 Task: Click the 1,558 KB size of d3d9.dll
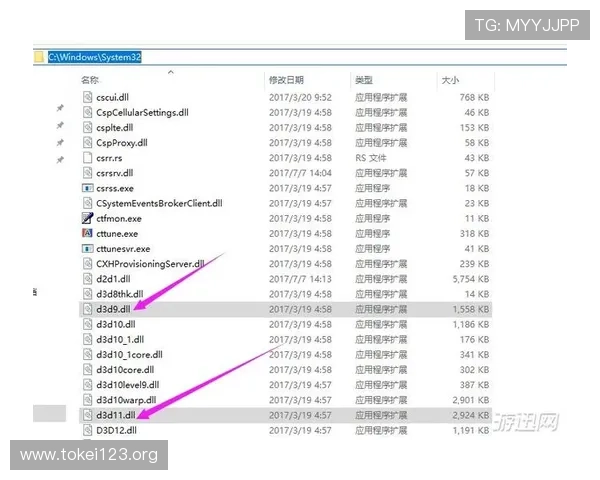click(471, 309)
